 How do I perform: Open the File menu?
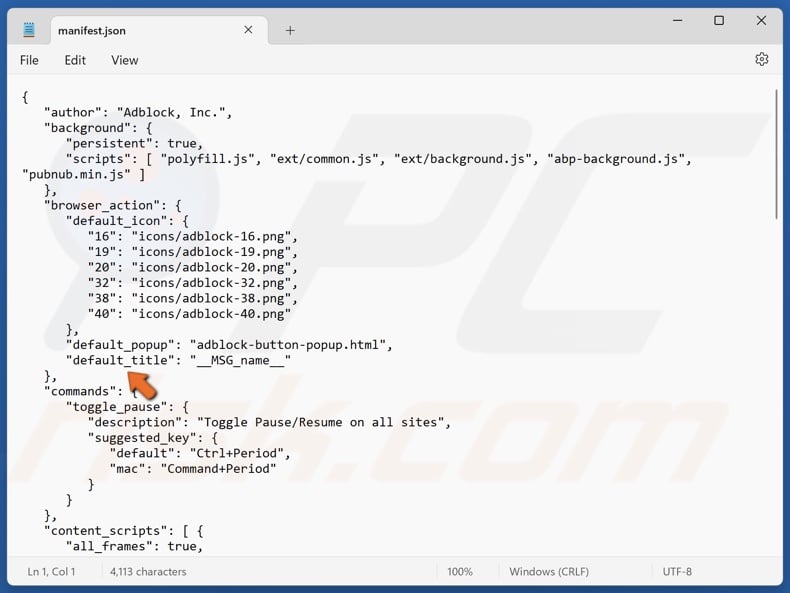click(x=29, y=60)
